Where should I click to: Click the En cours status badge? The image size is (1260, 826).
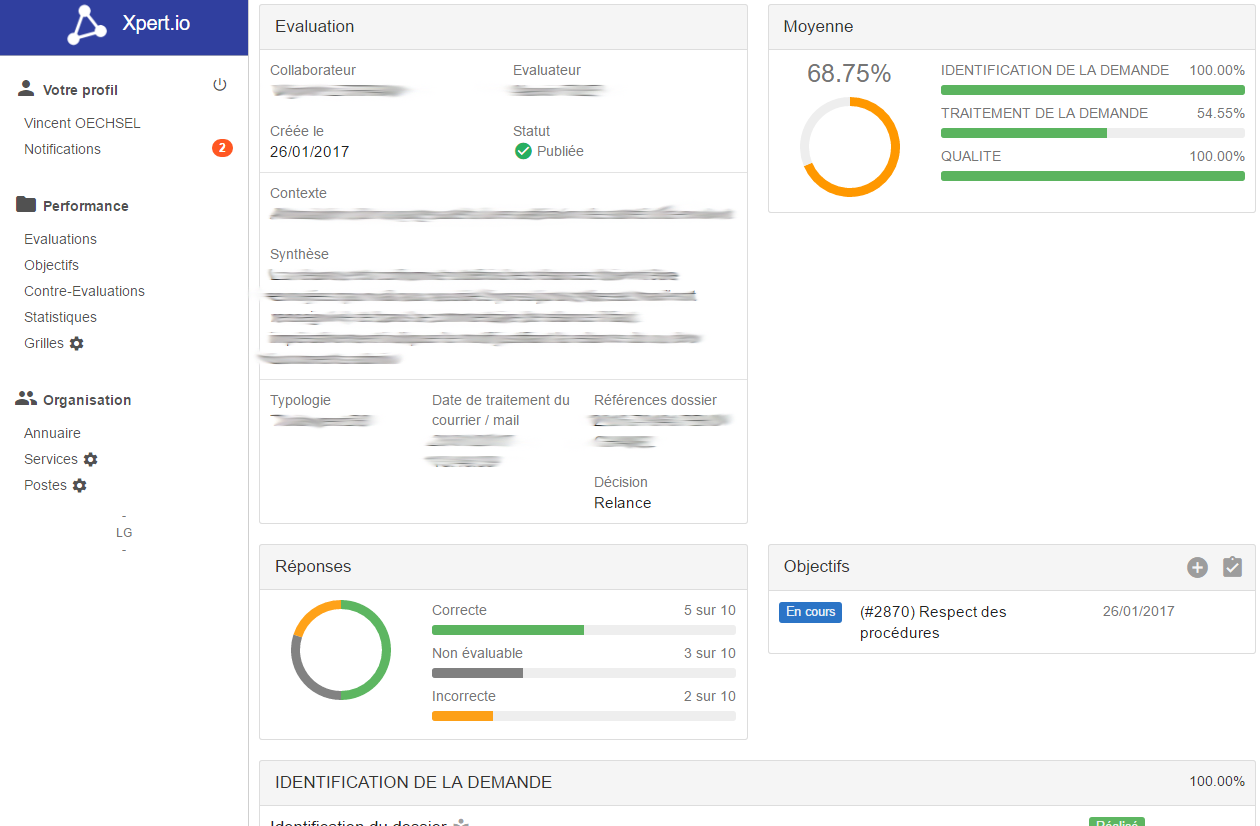click(x=810, y=612)
